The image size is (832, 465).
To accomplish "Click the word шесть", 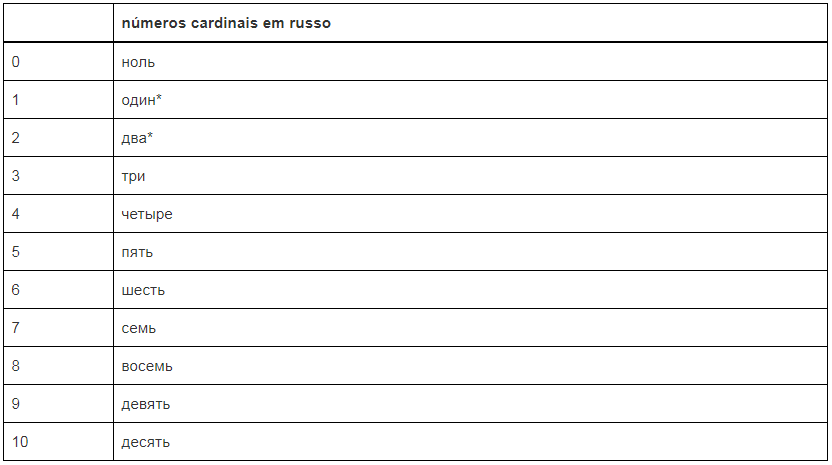I will 143,290.
